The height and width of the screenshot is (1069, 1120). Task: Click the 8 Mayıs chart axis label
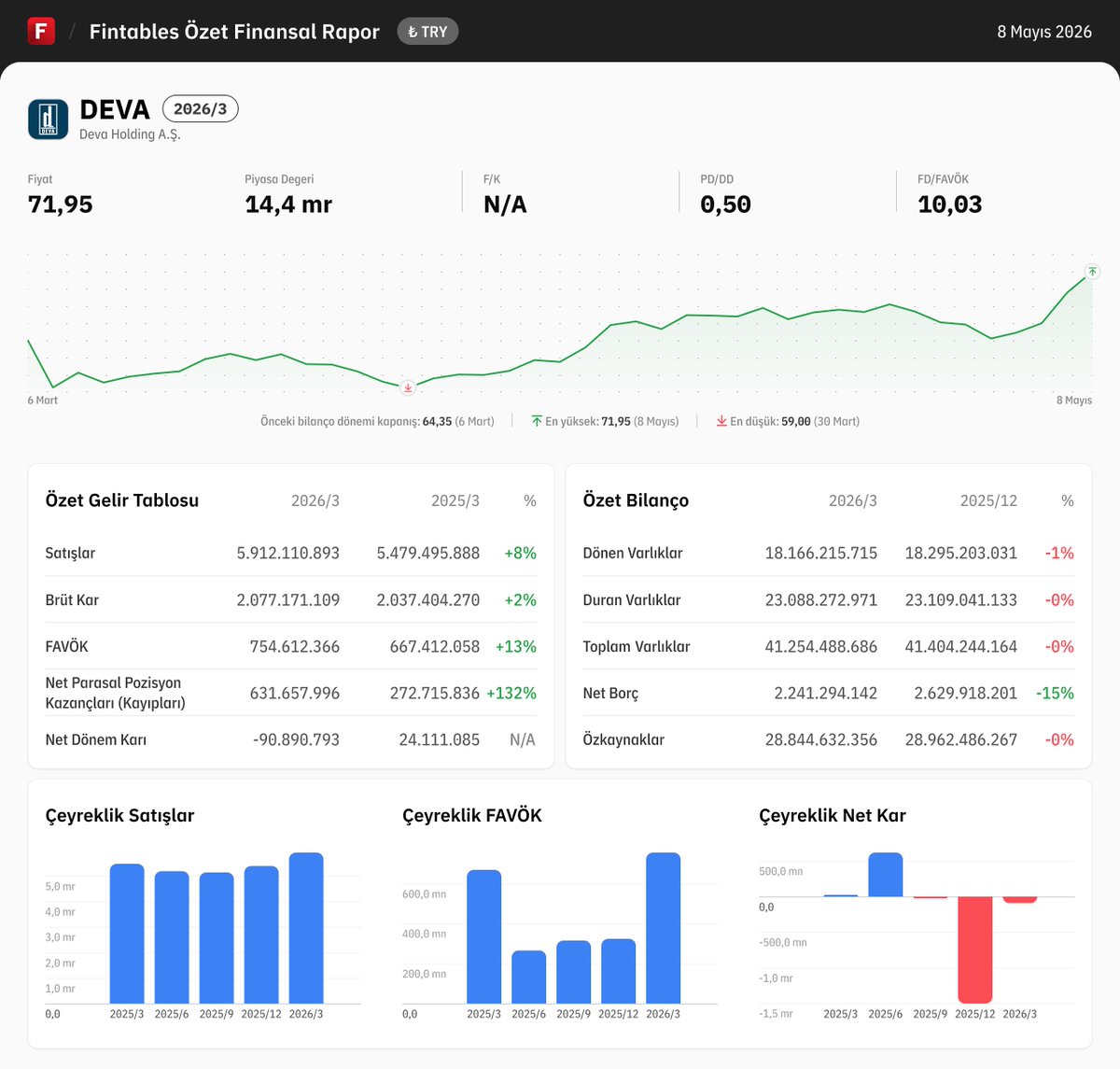click(x=1074, y=401)
